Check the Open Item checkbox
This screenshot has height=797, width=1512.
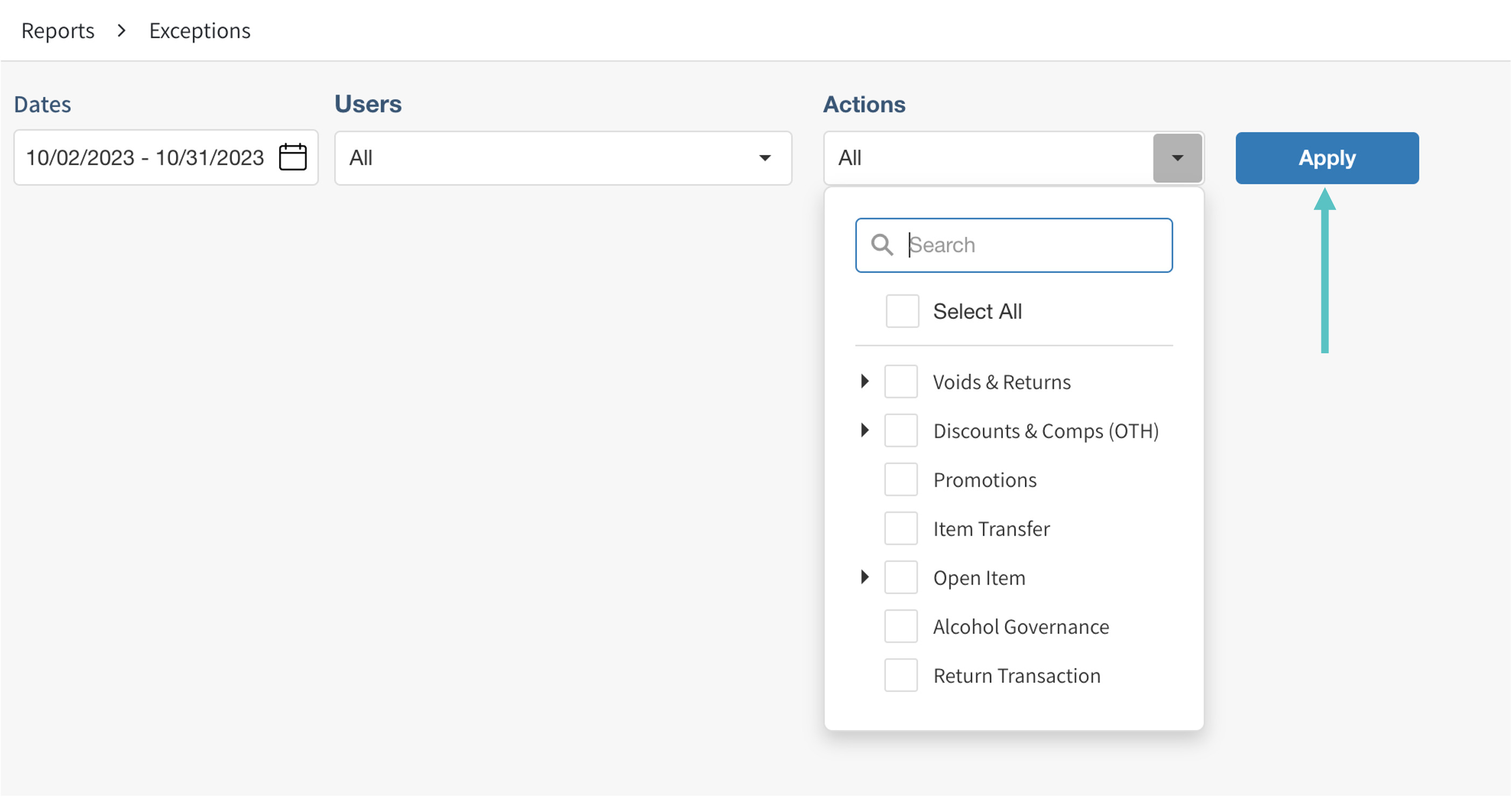pos(901,577)
